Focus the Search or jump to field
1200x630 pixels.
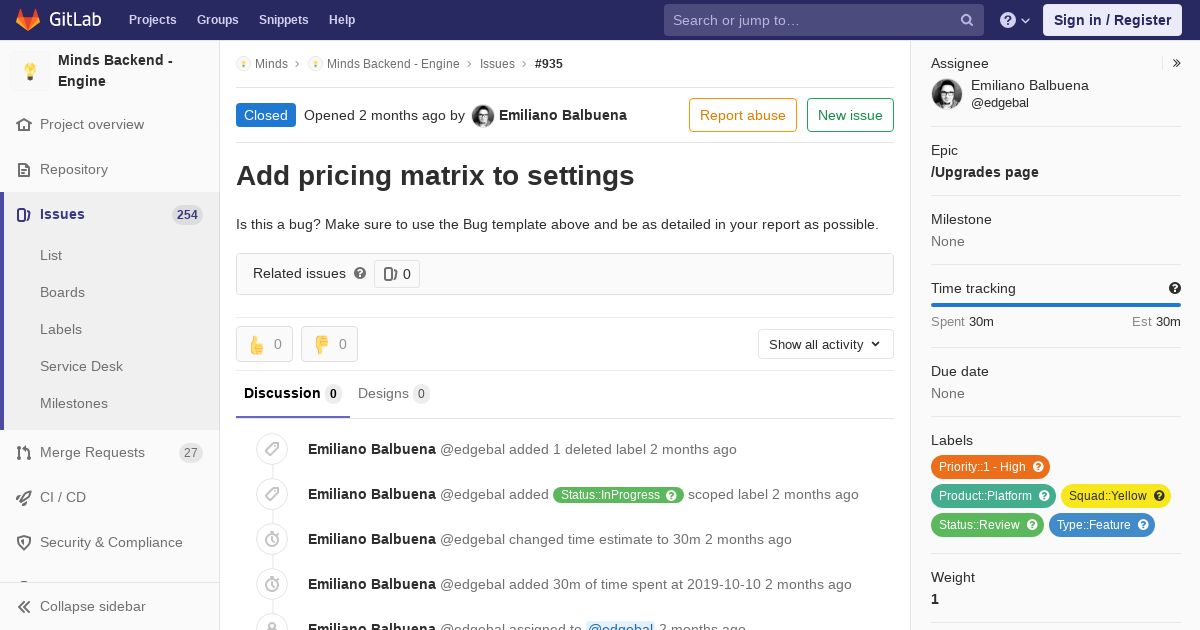812,20
